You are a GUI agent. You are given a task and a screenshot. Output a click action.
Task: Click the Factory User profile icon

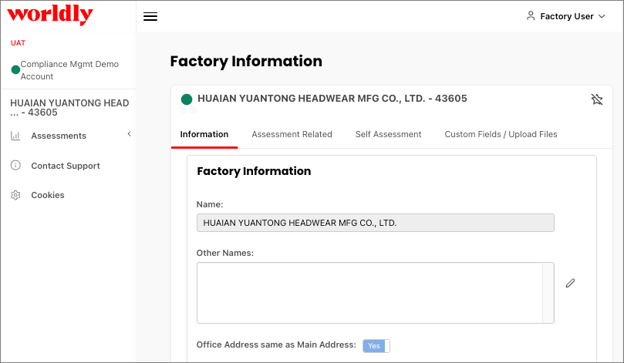tap(530, 16)
